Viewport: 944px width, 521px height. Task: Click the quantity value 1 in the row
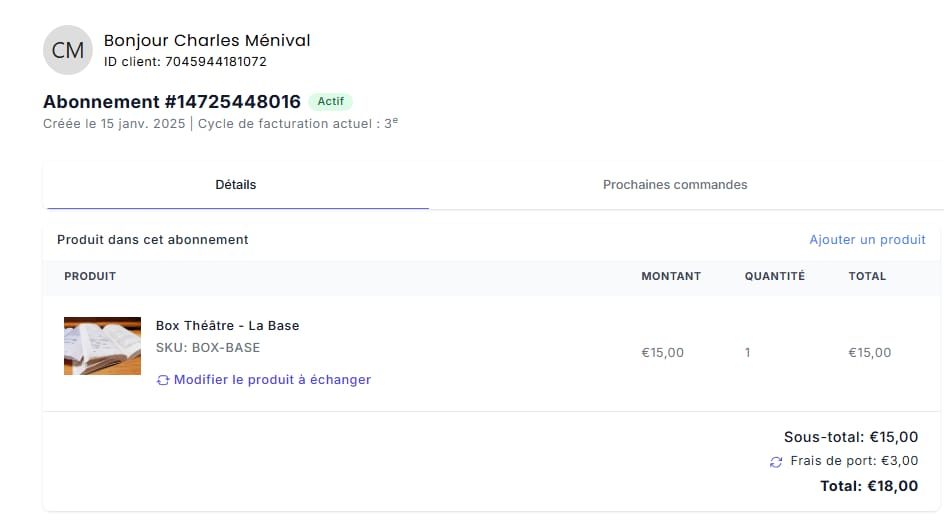click(x=748, y=353)
